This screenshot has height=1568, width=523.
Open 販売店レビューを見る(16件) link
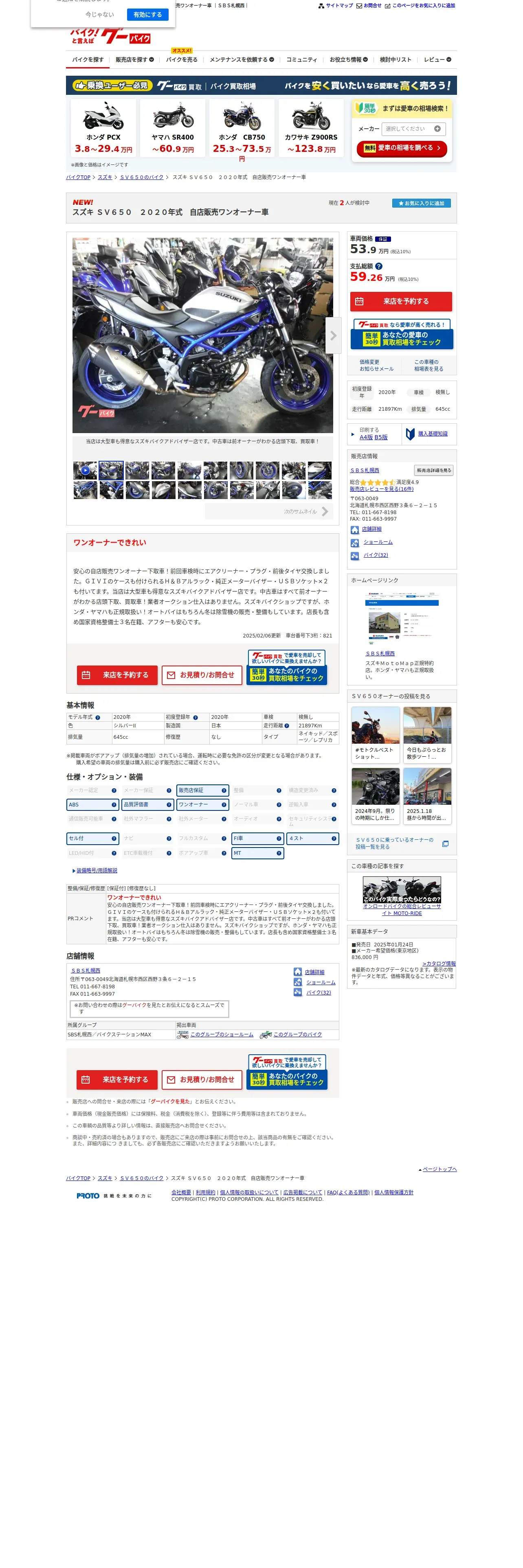click(381, 489)
